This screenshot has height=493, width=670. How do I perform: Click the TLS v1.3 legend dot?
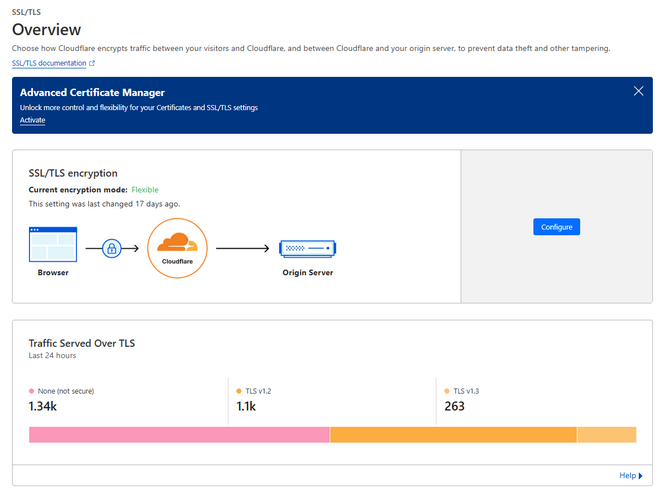[x=447, y=391]
